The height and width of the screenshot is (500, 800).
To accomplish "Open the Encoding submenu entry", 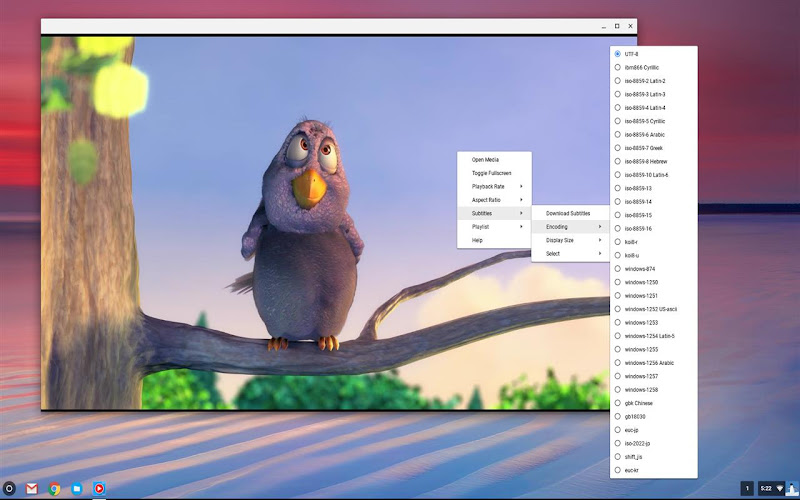I will (x=570, y=227).
